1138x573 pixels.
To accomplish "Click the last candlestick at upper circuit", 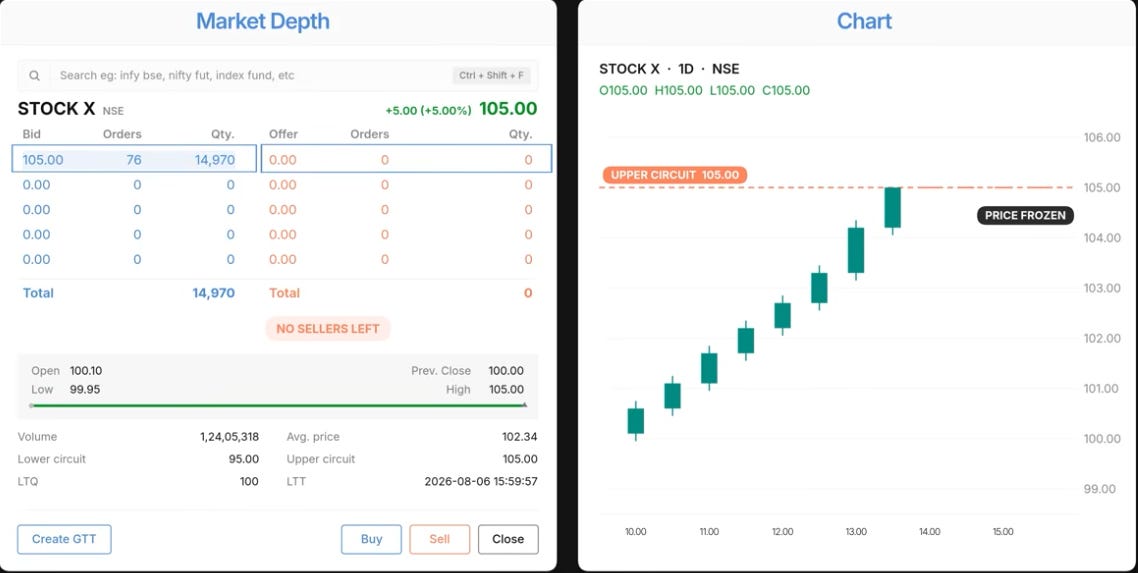I will click(893, 210).
